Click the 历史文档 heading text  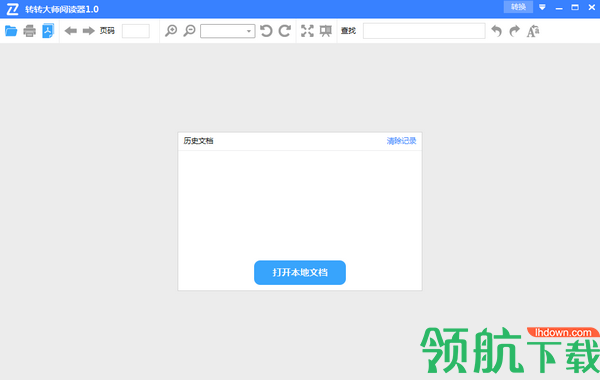click(198, 141)
